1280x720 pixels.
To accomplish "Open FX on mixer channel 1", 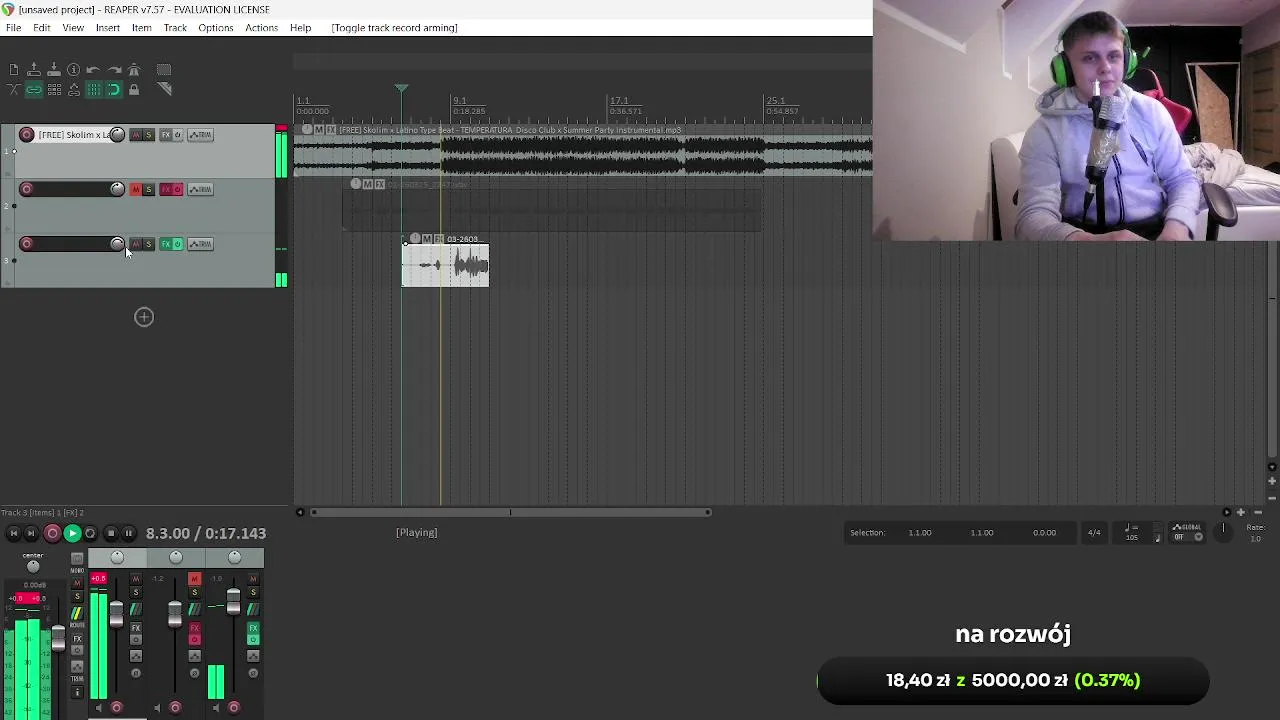I will click(136, 628).
